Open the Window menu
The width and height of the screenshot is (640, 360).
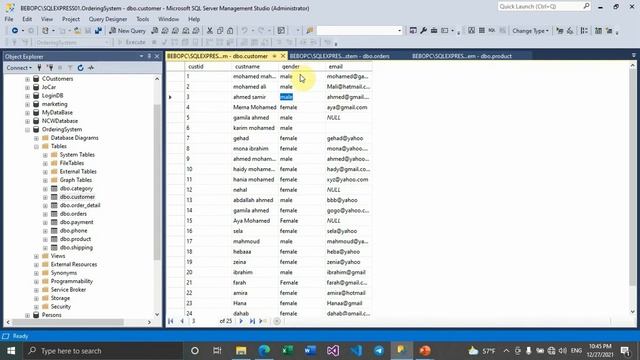click(x=168, y=19)
